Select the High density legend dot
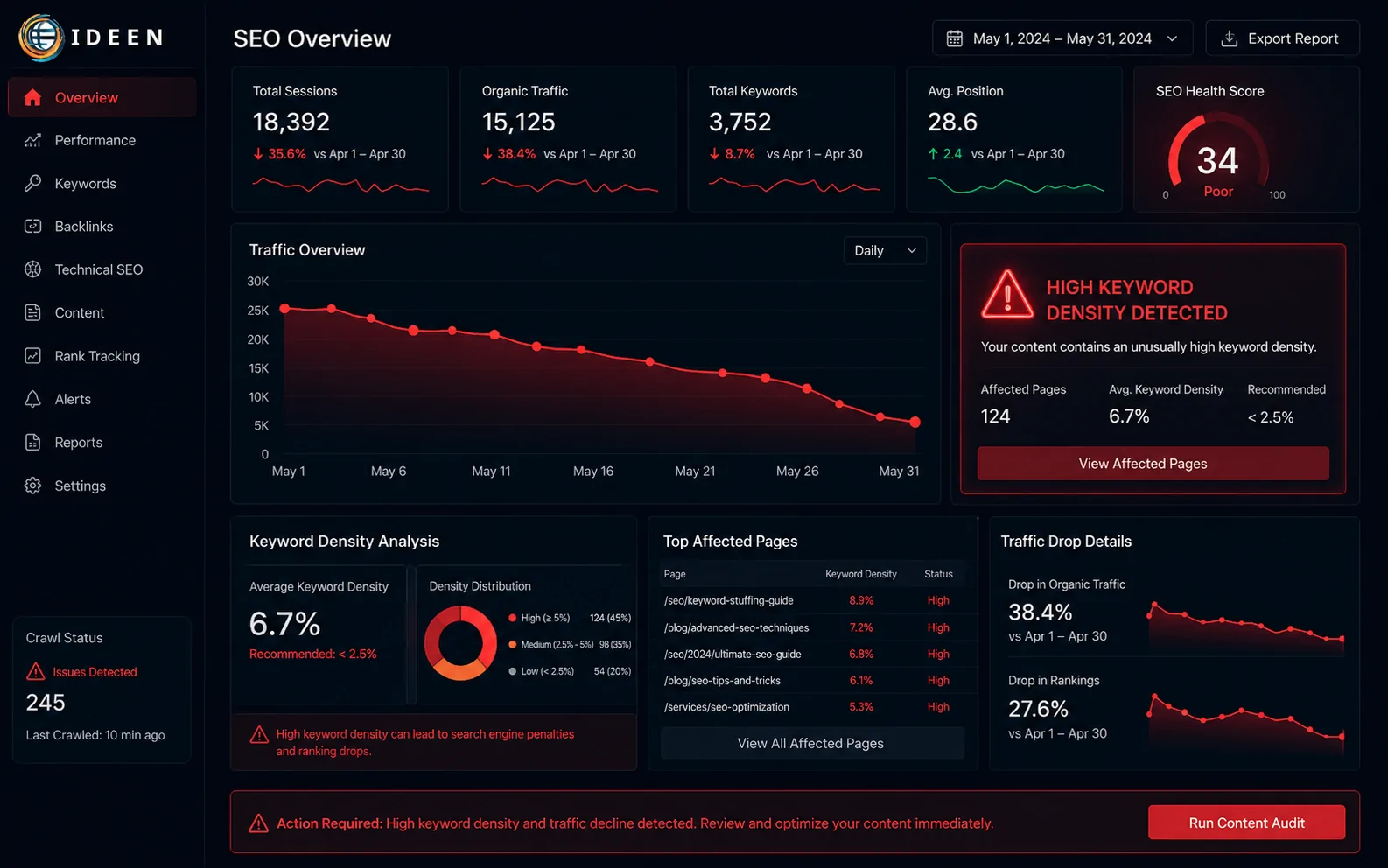 tap(513, 618)
